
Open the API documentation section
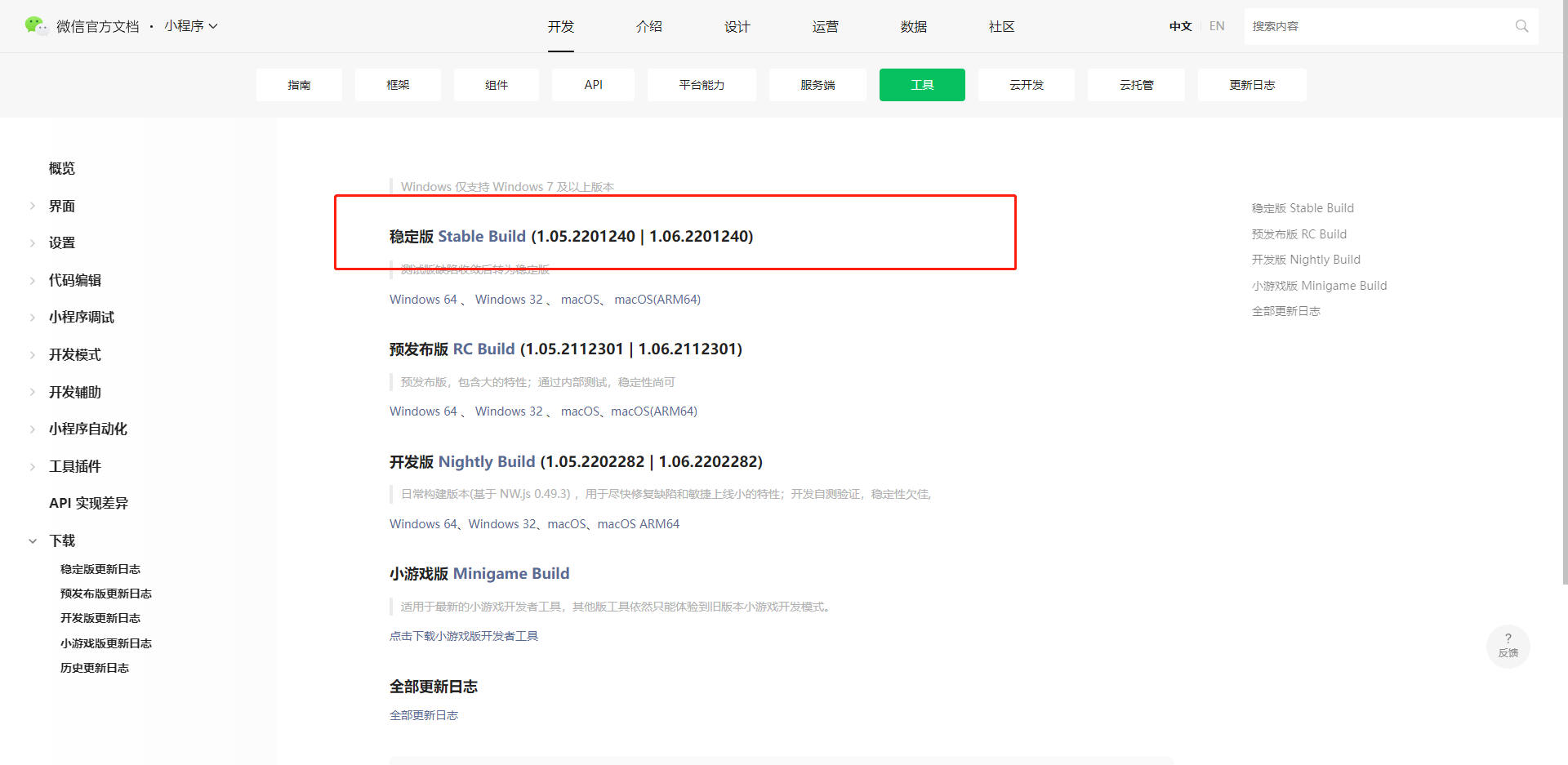593,84
